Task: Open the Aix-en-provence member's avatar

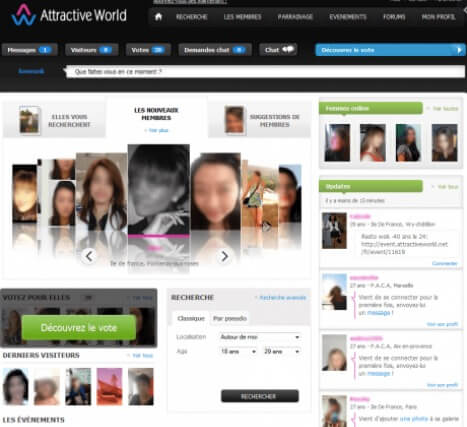Action: click(x=334, y=353)
